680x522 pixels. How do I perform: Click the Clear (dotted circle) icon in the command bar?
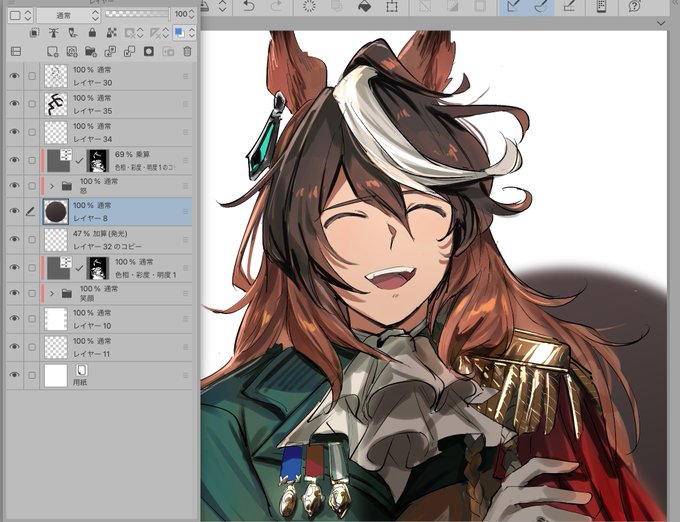[309, 6]
